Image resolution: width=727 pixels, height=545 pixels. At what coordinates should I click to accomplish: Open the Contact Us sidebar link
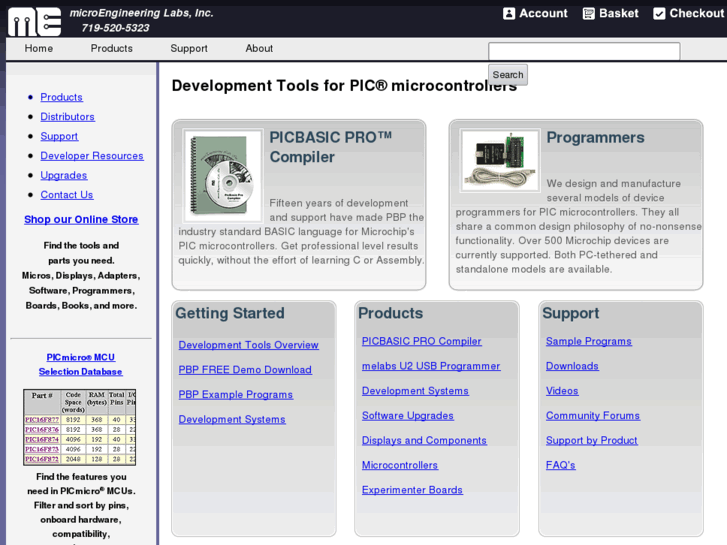67,195
